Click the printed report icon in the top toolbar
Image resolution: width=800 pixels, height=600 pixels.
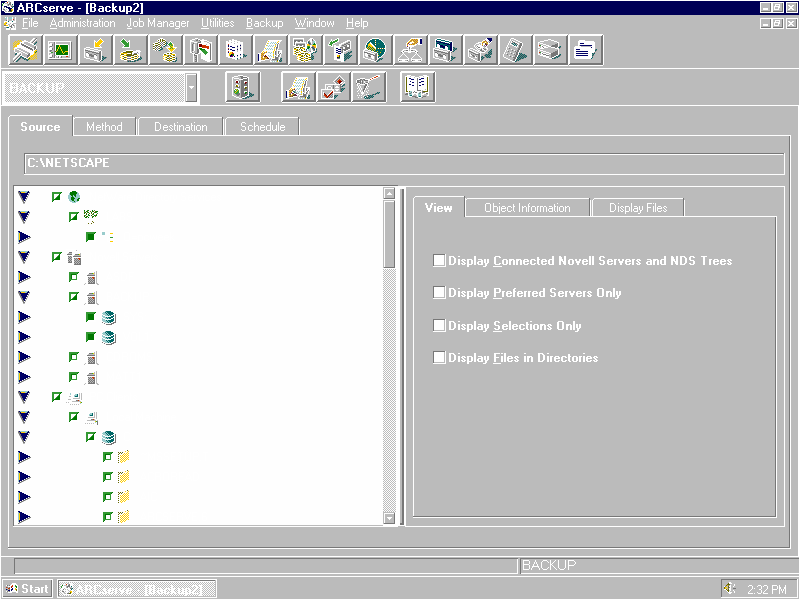[270, 50]
